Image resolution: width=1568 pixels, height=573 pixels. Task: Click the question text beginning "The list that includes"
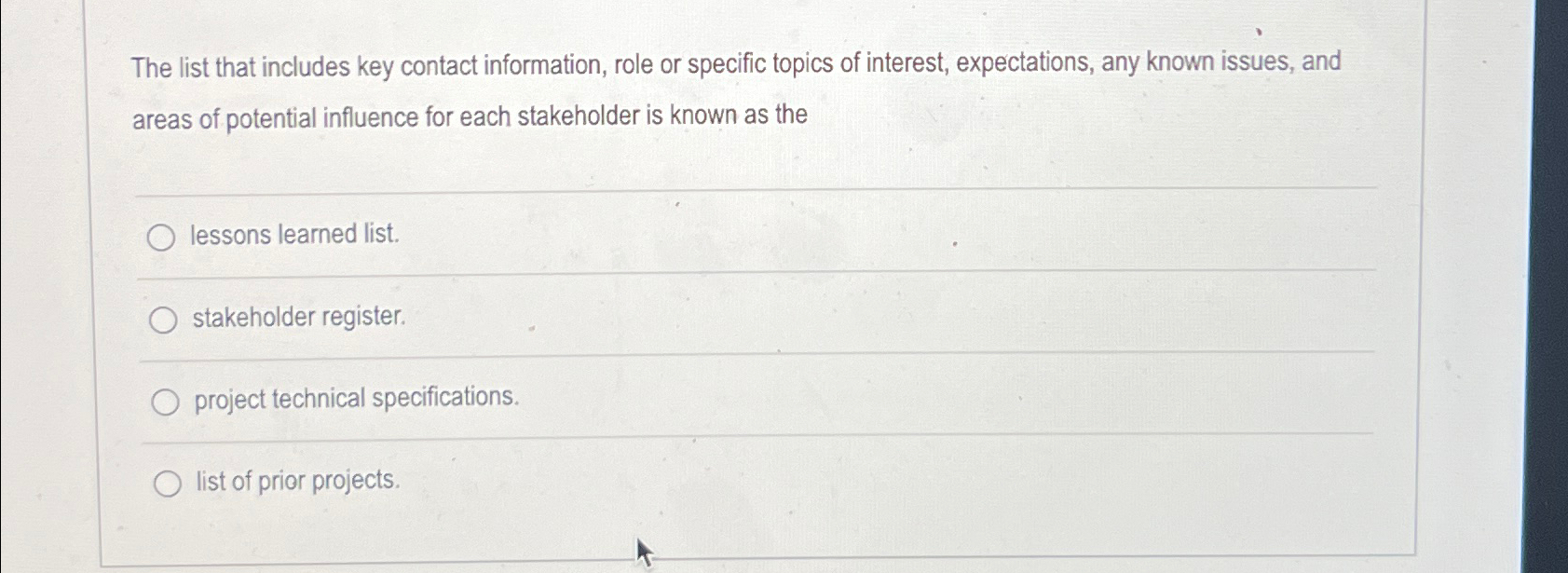point(736,64)
